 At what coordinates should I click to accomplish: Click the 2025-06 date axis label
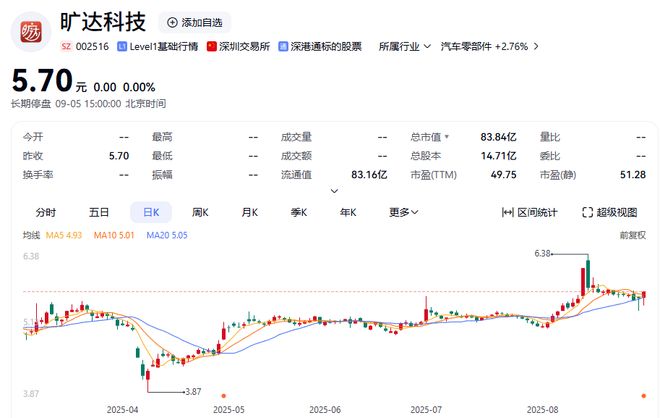[x=325, y=410]
